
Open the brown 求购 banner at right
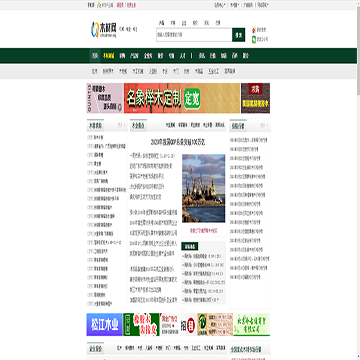tap(255, 98)
